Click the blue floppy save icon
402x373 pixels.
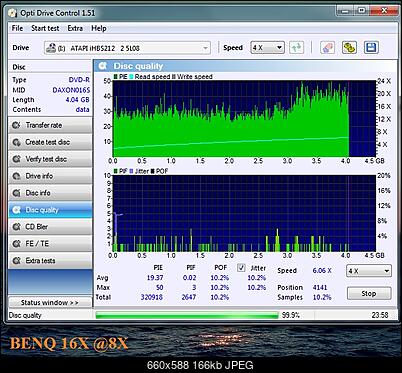(x=371, y=48)
